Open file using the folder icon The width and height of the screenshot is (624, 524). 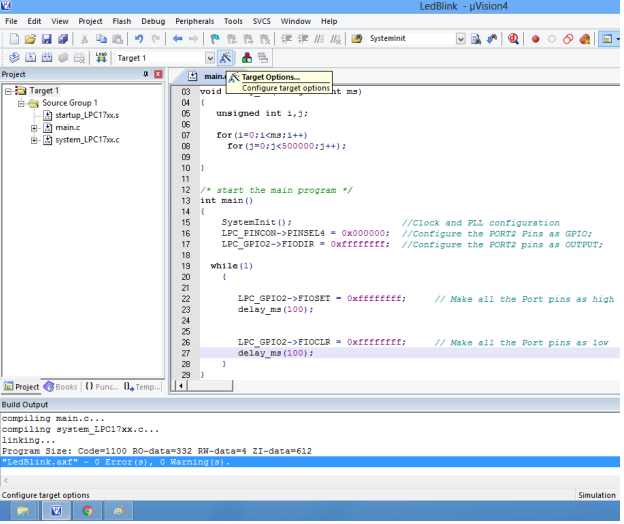click(31, 39)
